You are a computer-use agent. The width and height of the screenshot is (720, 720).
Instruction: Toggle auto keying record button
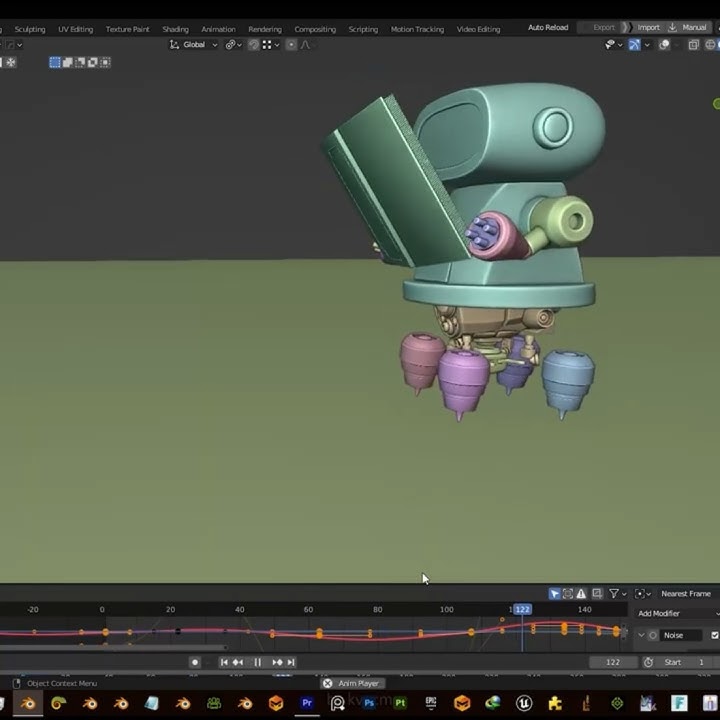[195, 662]
